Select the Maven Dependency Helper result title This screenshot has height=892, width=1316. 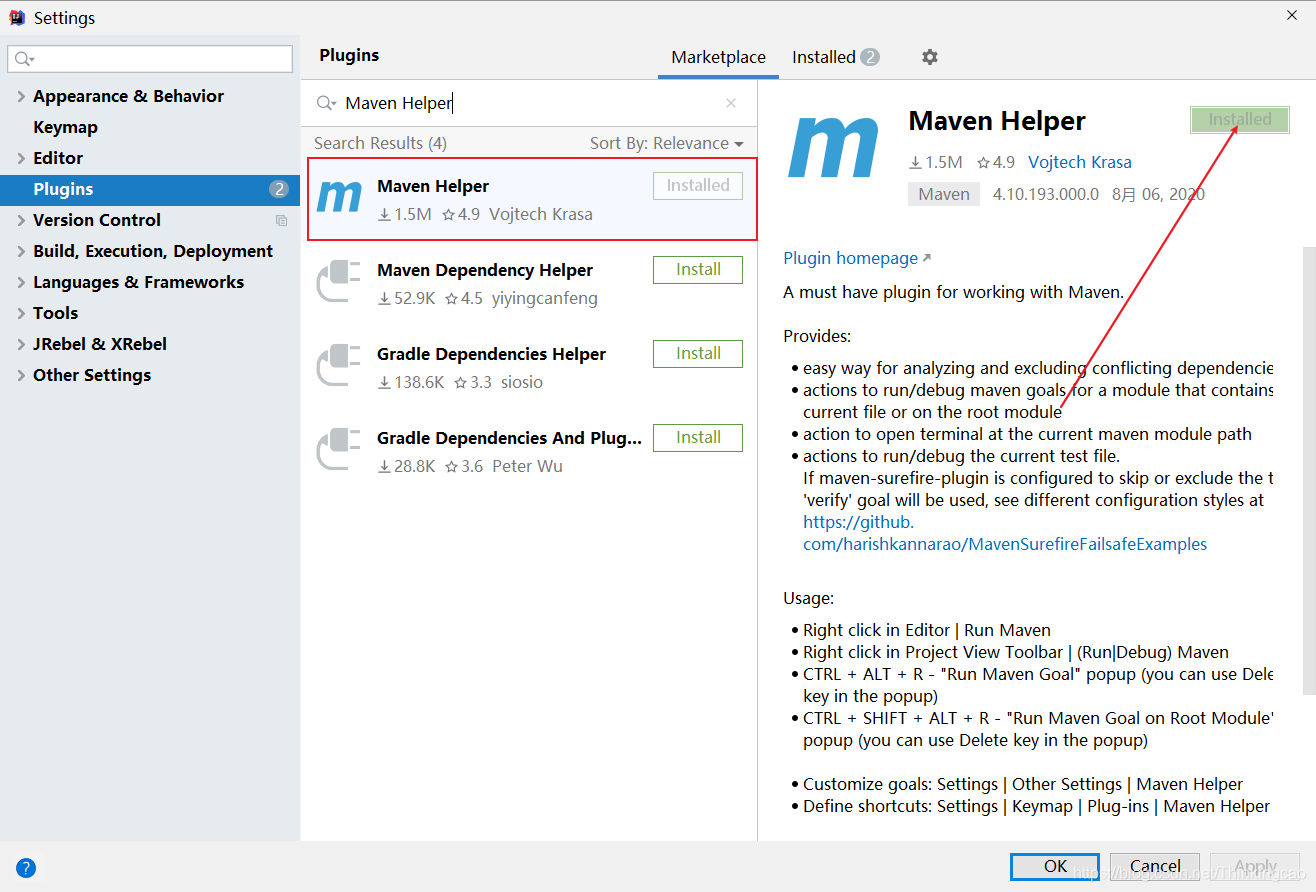[x=485, y=270]
